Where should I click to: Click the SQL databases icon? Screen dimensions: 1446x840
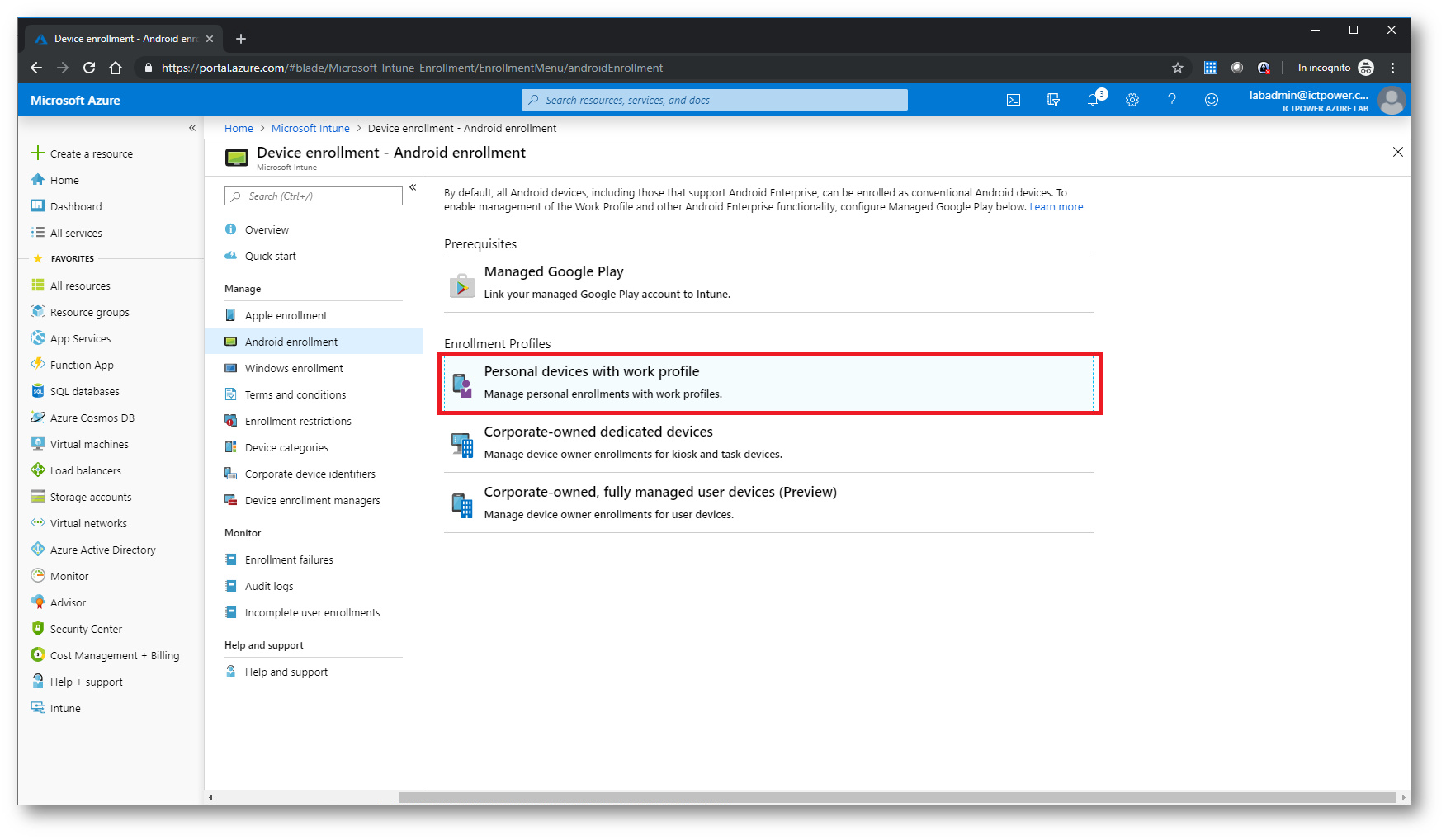37,391
